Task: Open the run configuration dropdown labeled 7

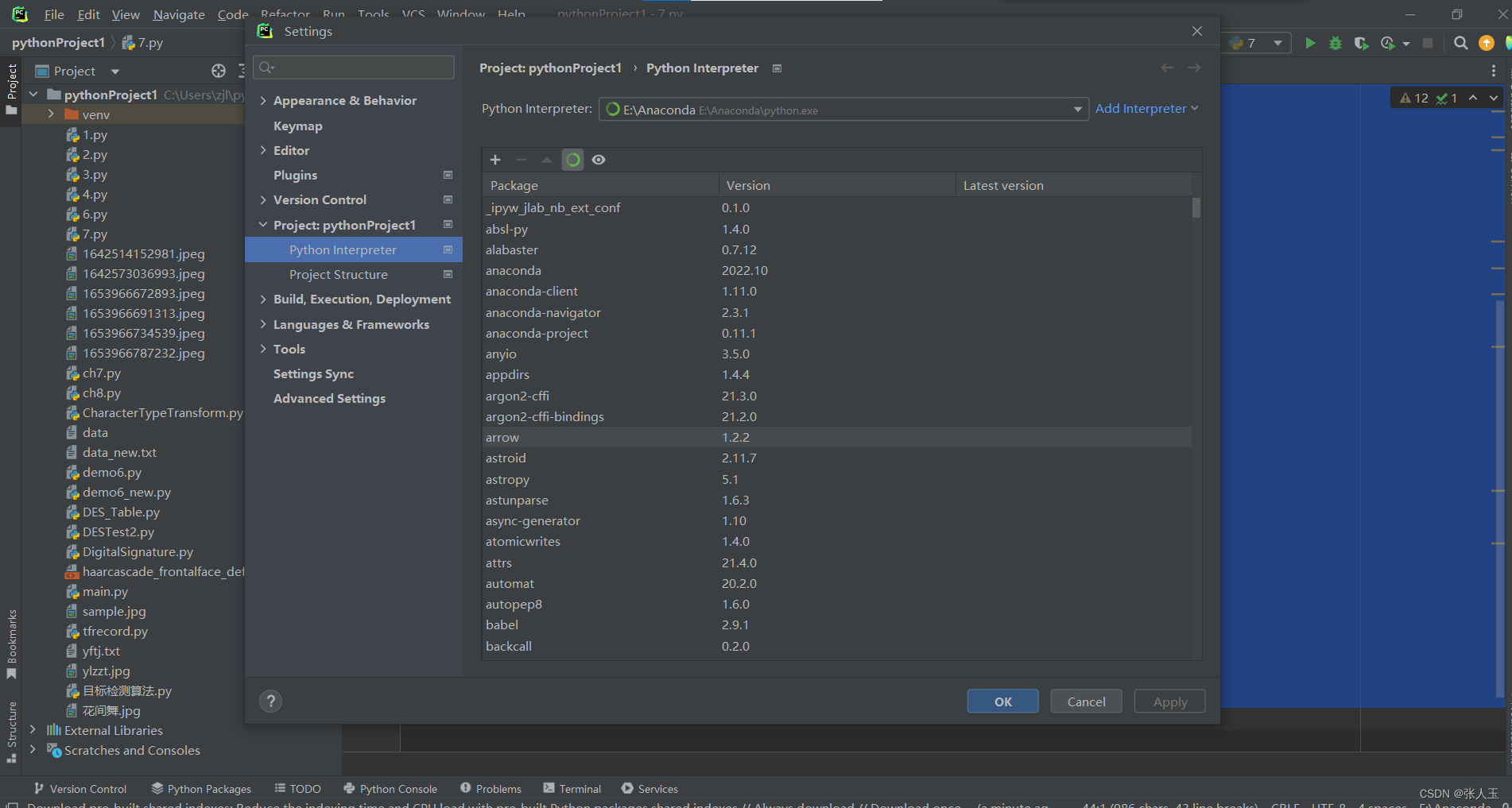Action: pyautogui.click(x=1256, y=43)
